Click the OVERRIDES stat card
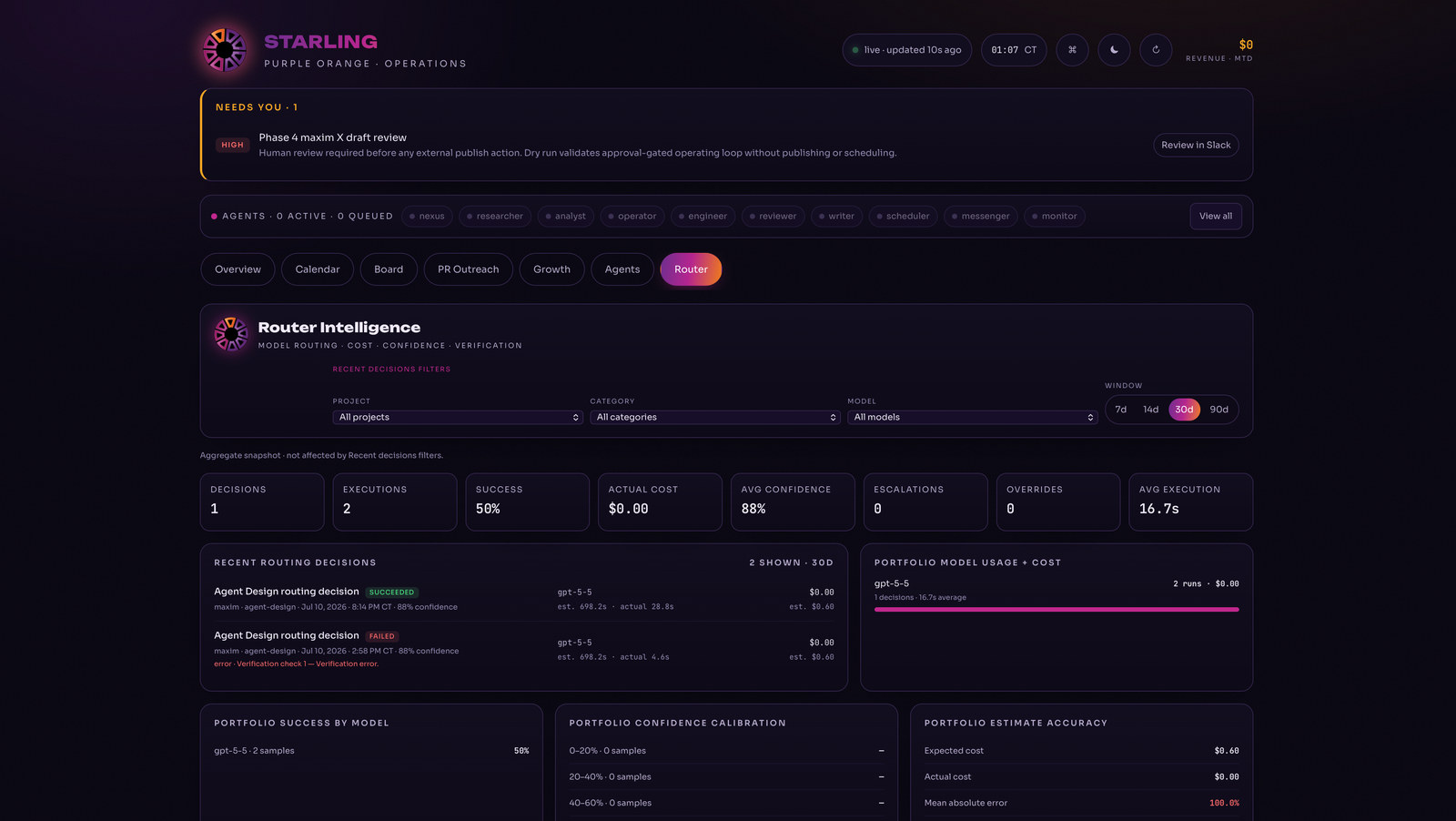Image resolution: width=1456 pixels, height=821 pixels. [1057, 502]
